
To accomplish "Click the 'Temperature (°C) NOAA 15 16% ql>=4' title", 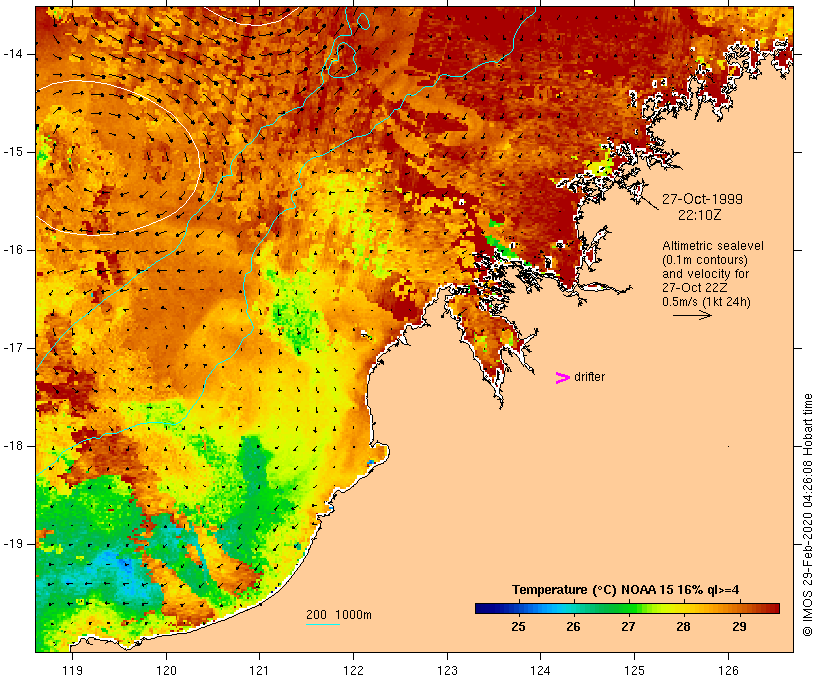I will pos(625,590).
